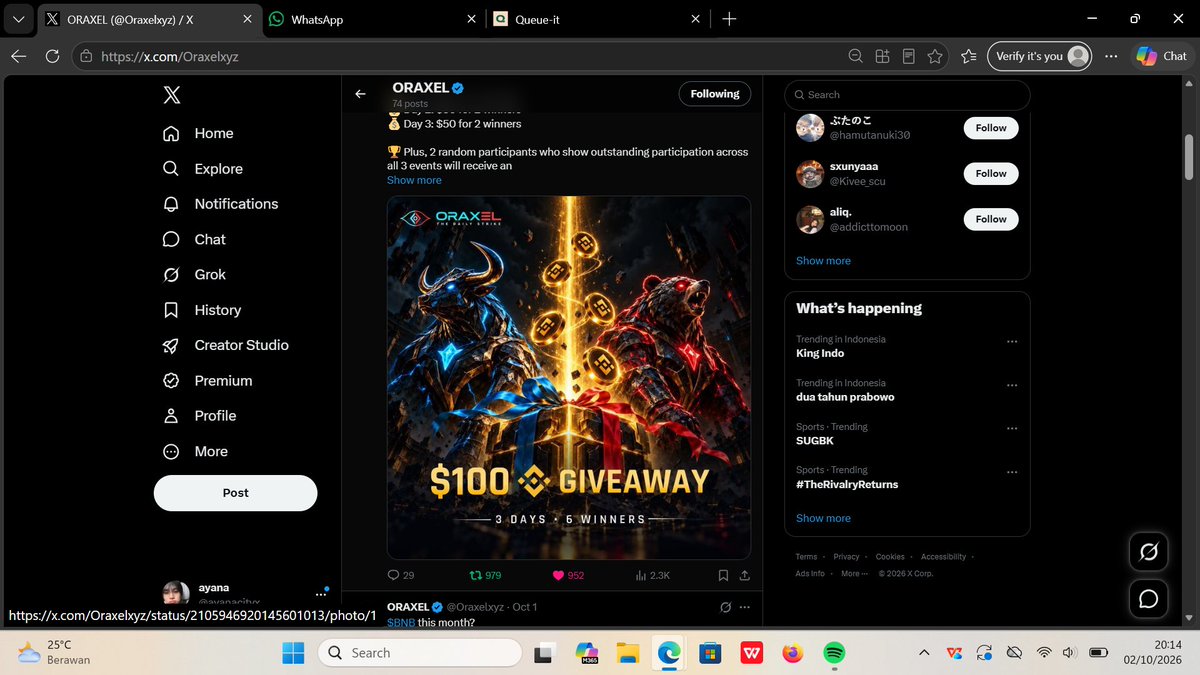
Task: Open the dua tahun prabowo trend
Action: [845, 397]
